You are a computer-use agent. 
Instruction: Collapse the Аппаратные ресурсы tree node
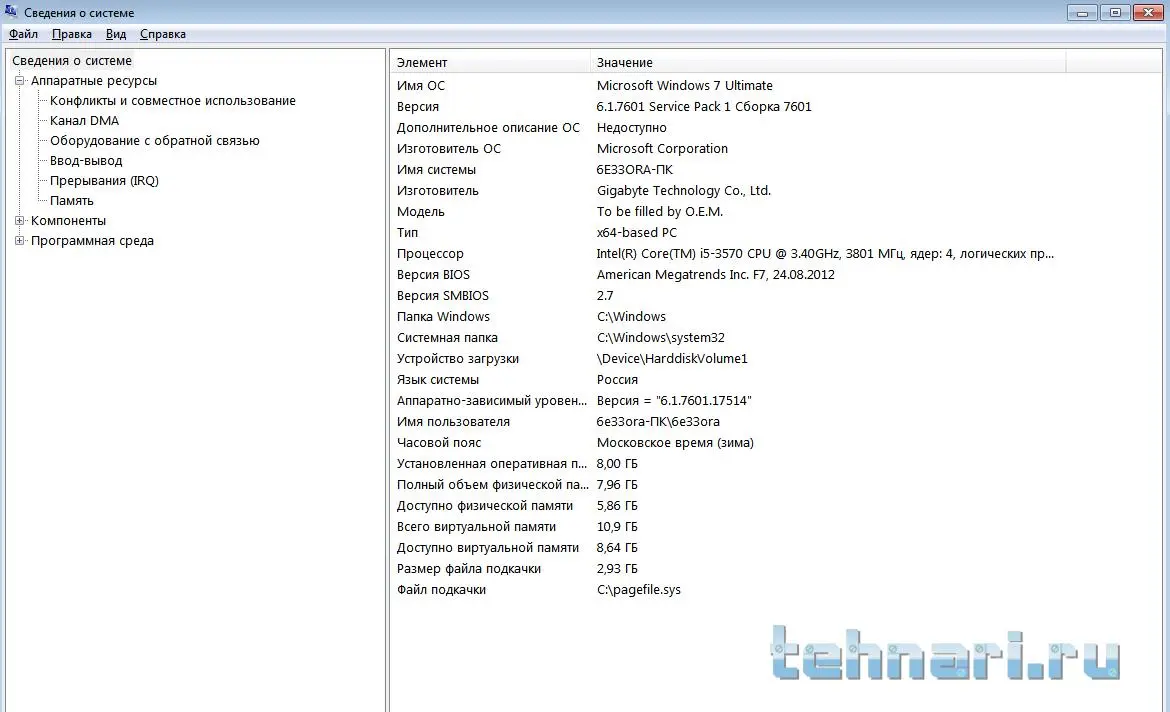[20, 81]
